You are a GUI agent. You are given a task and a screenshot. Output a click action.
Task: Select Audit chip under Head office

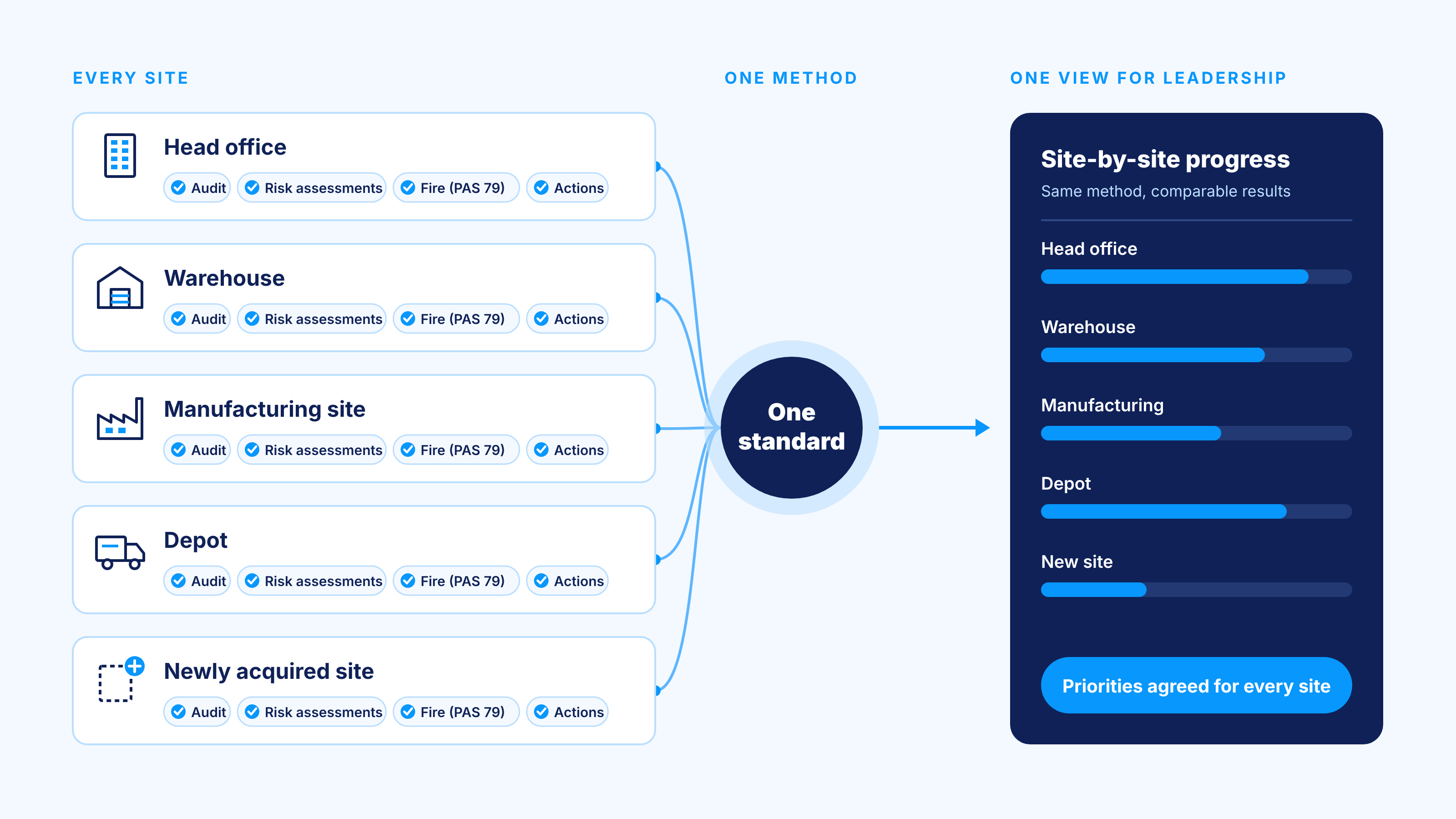tap(197, 187)
